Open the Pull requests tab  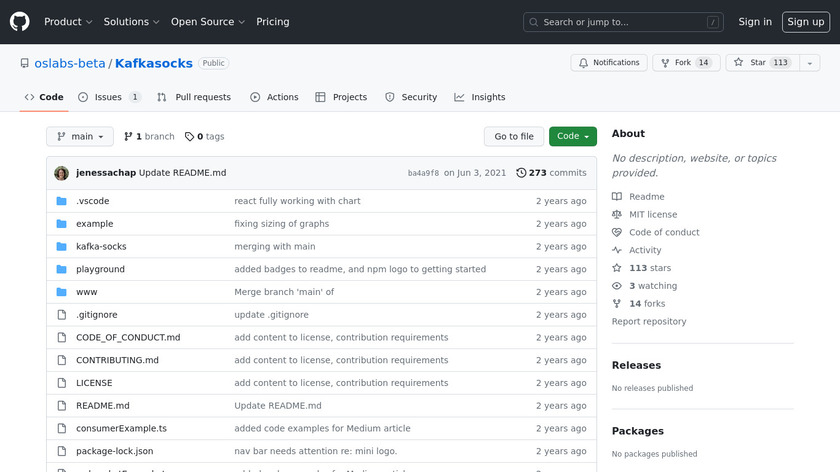coord(194,97)
